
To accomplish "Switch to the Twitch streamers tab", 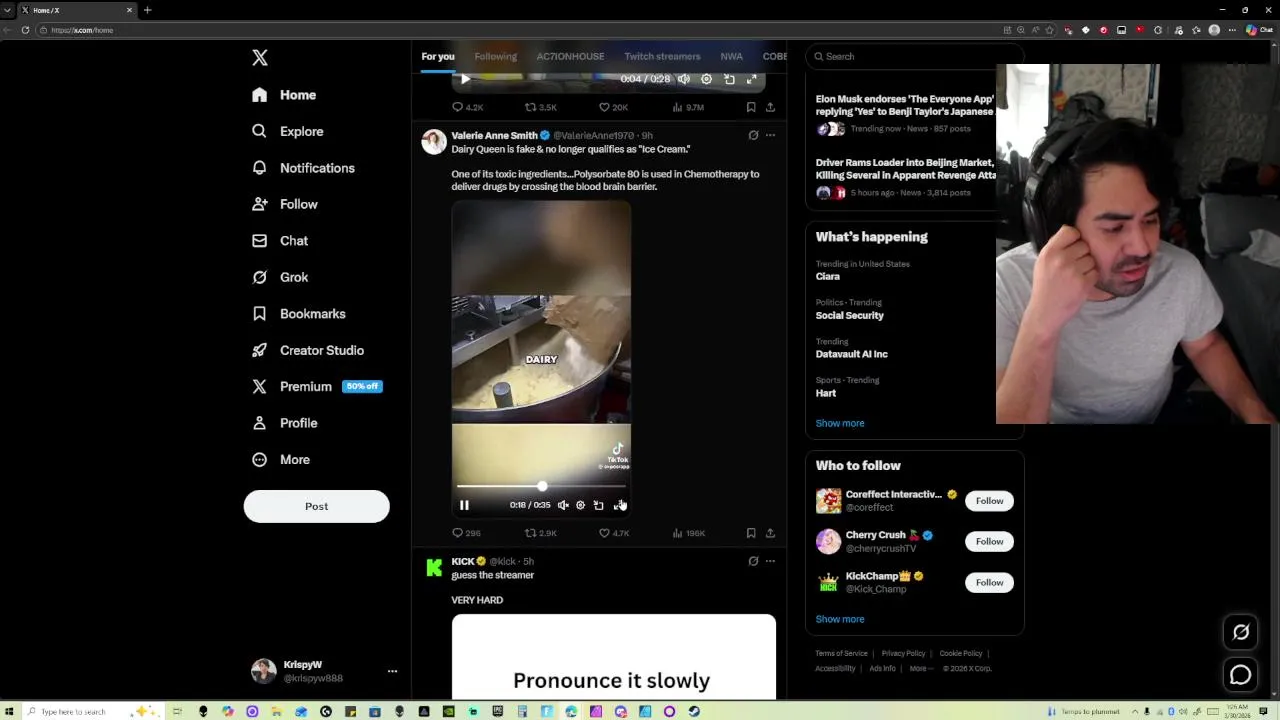I will 662,56.
